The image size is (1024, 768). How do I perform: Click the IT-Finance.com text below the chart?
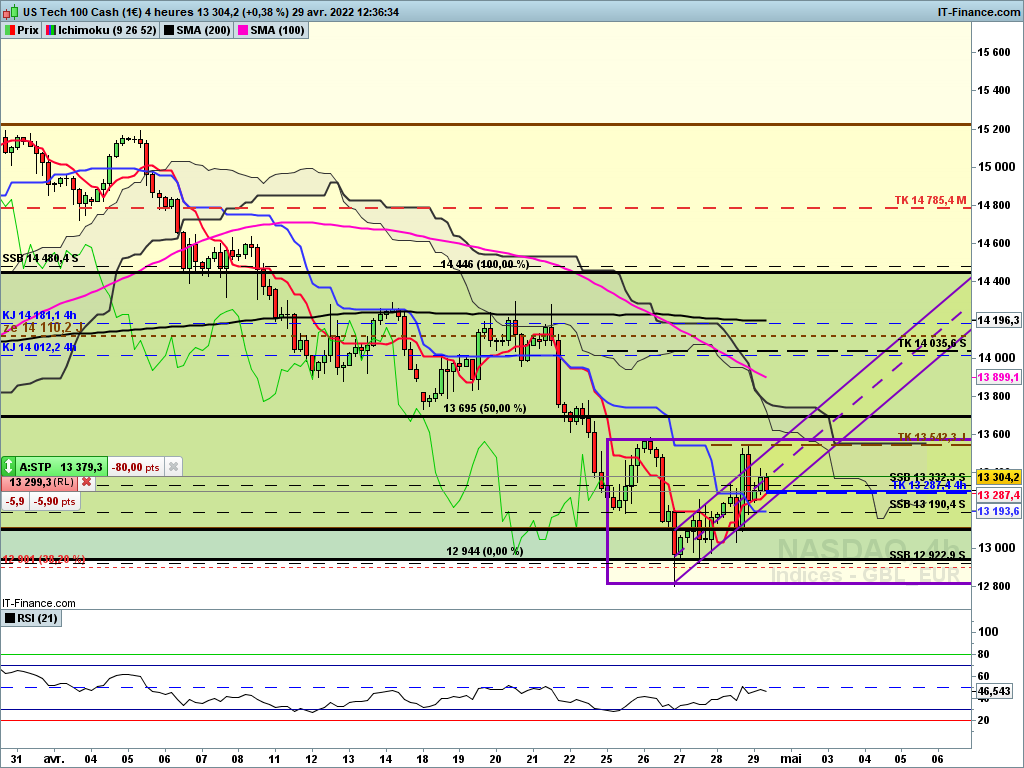pos(39,603)
